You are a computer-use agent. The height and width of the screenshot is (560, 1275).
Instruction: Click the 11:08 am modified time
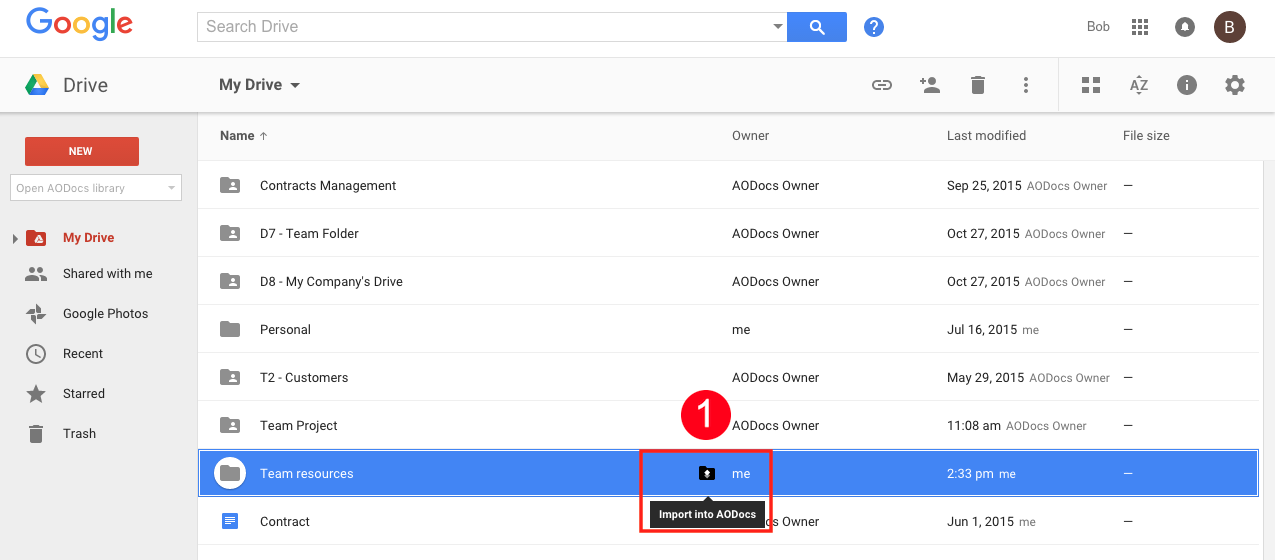point(974,426)
